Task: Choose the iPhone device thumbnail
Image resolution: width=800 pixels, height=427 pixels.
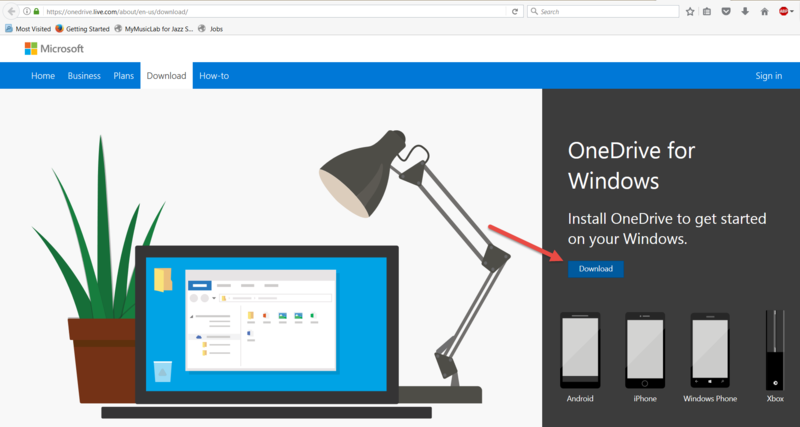Action: point(645,352)
